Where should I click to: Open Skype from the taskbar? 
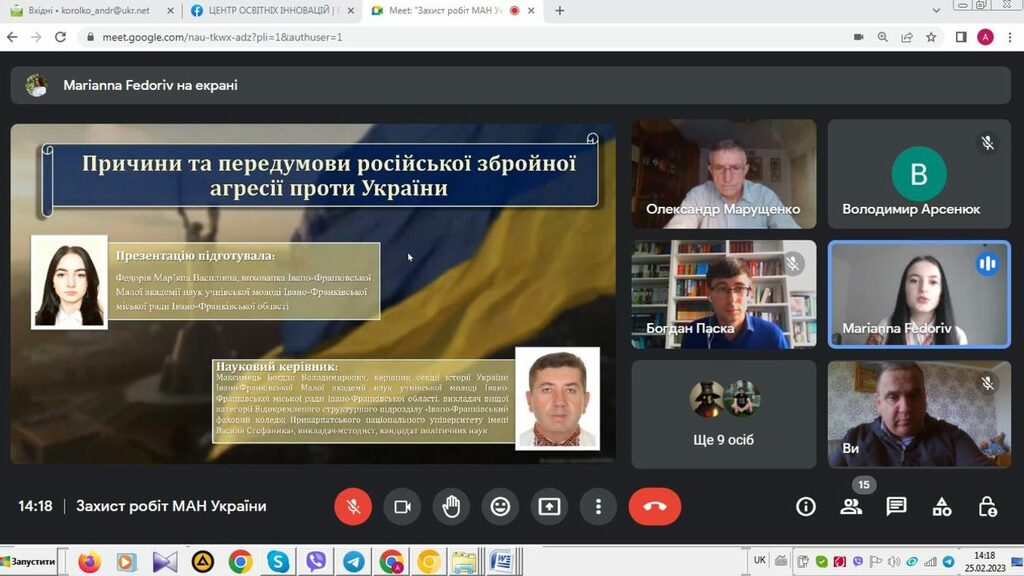click(278, 562)
